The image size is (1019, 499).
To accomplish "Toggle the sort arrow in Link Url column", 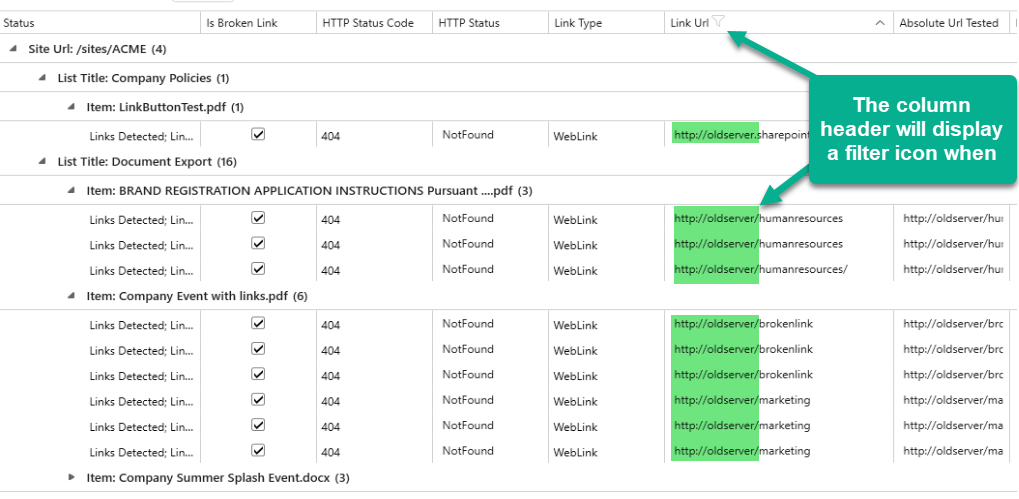I will pyautogui.click(x=880, y=23).
